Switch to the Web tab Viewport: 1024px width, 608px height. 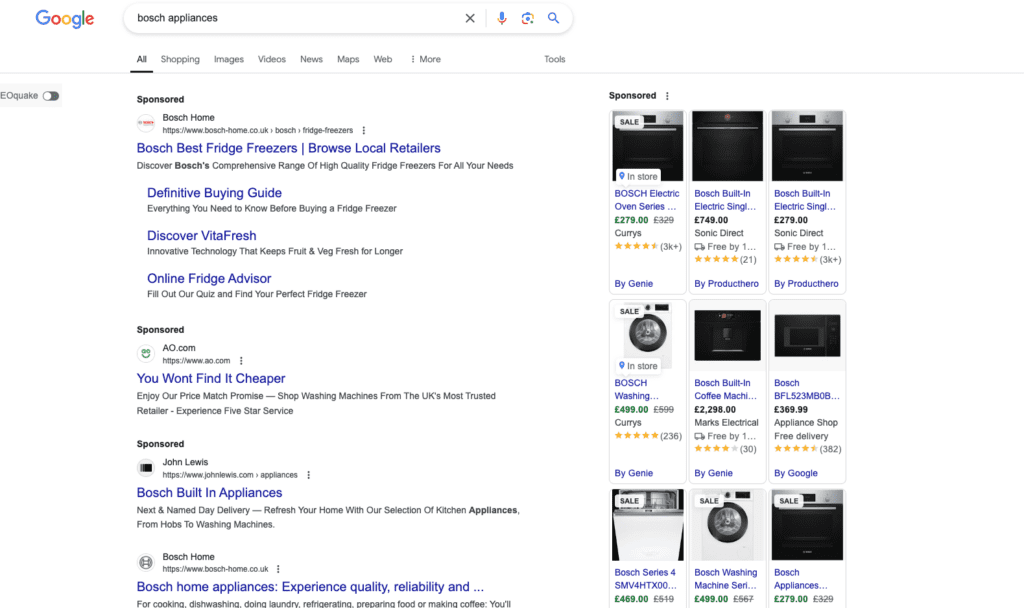(x=383, y=59)
